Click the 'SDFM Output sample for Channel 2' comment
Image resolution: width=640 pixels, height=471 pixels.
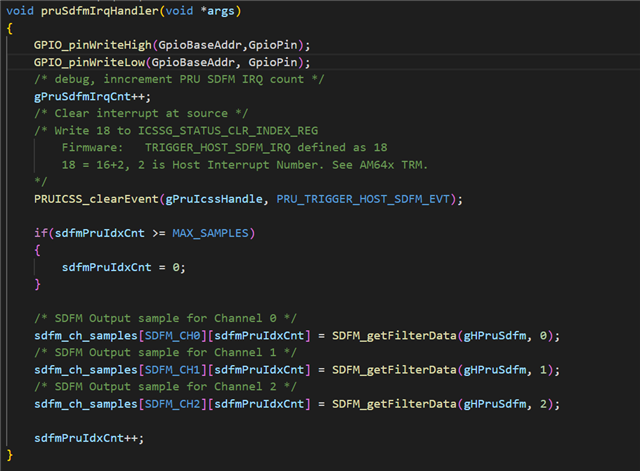click(x=165, y=387)
